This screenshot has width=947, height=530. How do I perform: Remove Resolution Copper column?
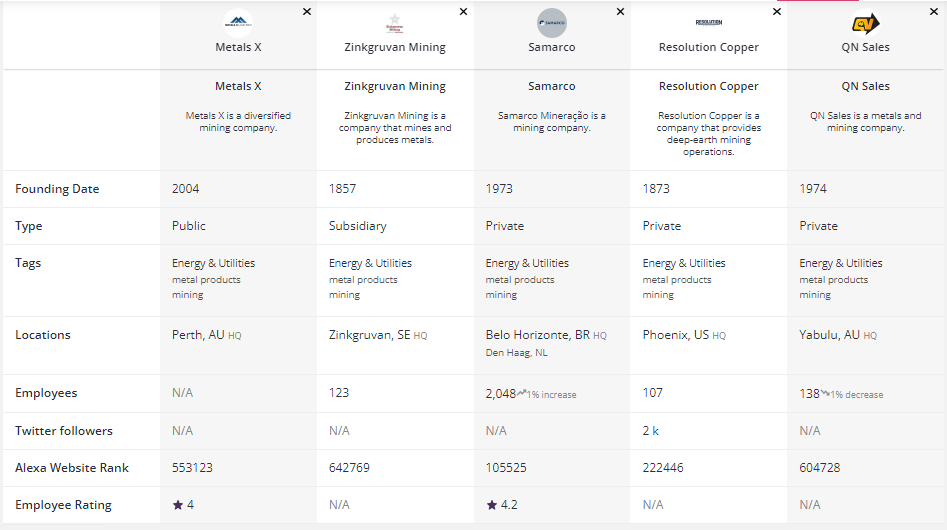click(777, 12)
